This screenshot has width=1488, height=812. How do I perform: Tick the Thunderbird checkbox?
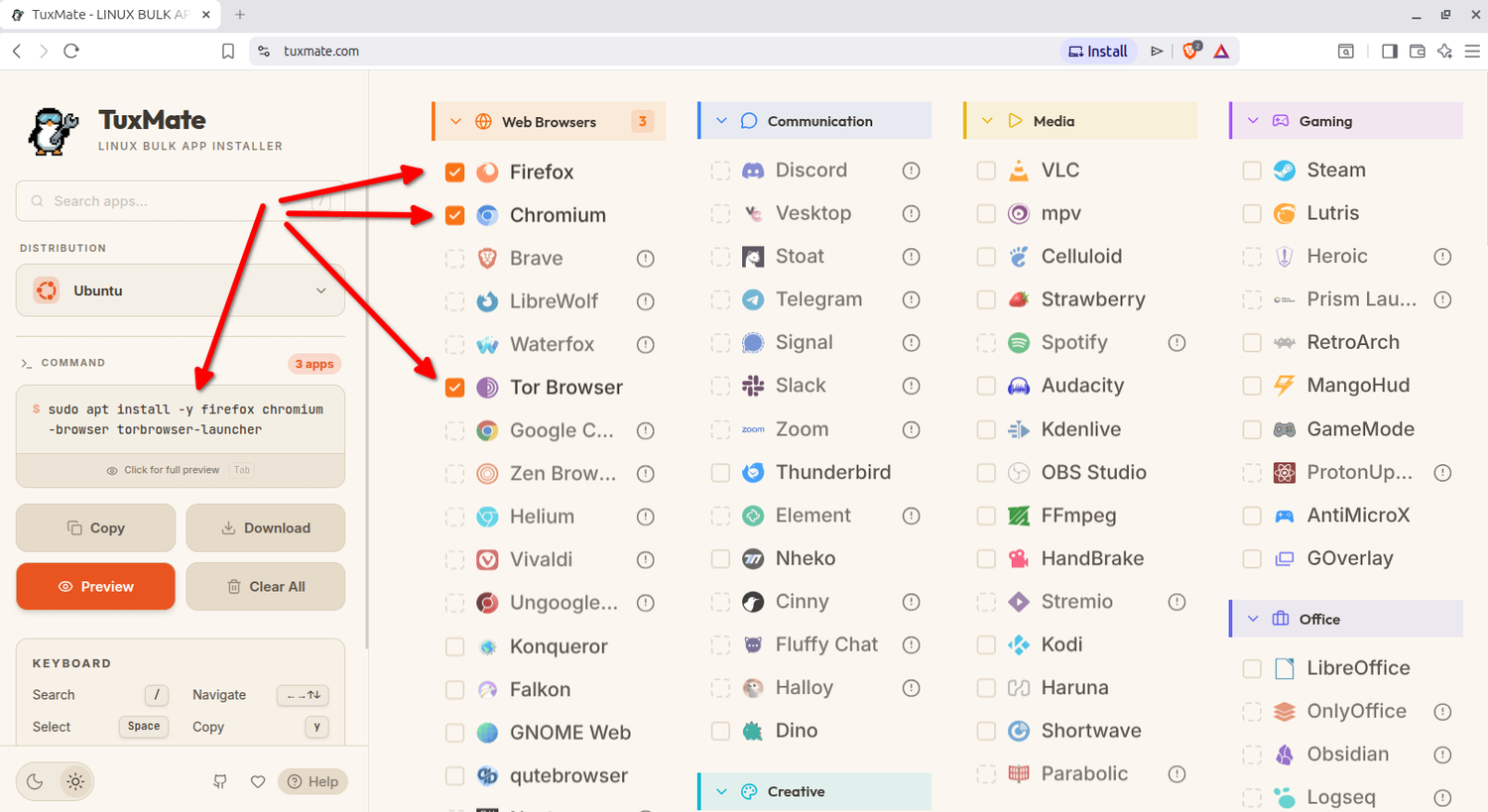[720, 473]
